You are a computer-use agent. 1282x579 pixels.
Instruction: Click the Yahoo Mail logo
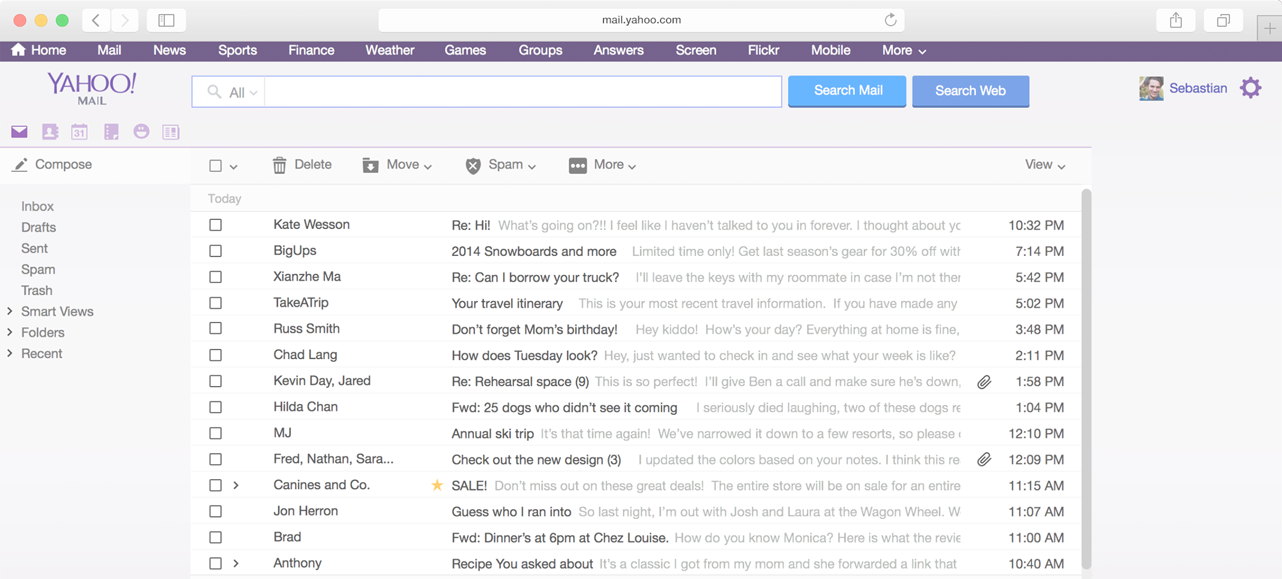tap(91, 88)
